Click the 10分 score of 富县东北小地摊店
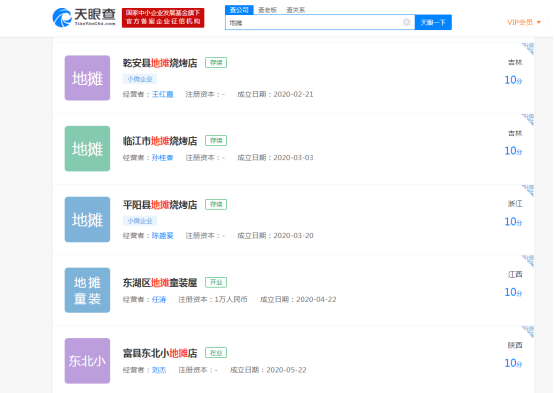Screen dimensions: 554x393 pos(513,363)
